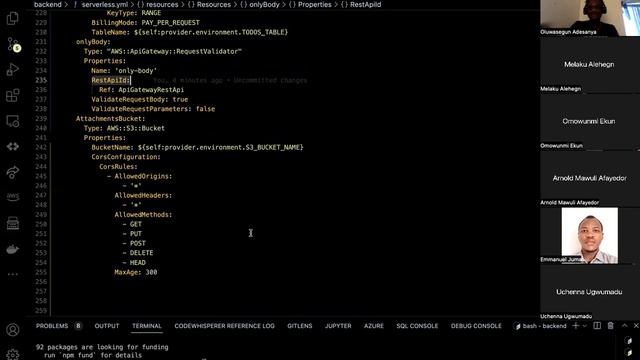Click 'ValidateRequestBody: true' line
Viewport: 640px width, 360px height.
pos(140,100)
